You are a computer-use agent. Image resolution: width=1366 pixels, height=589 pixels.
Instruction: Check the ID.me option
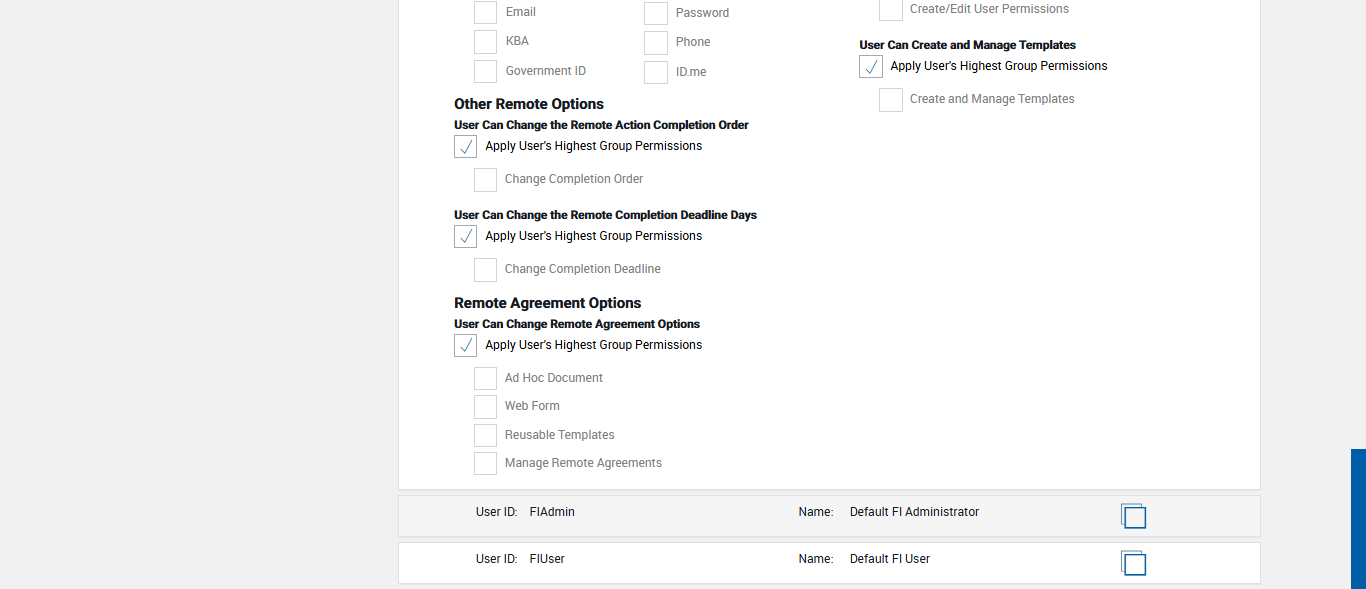(655, 72)
